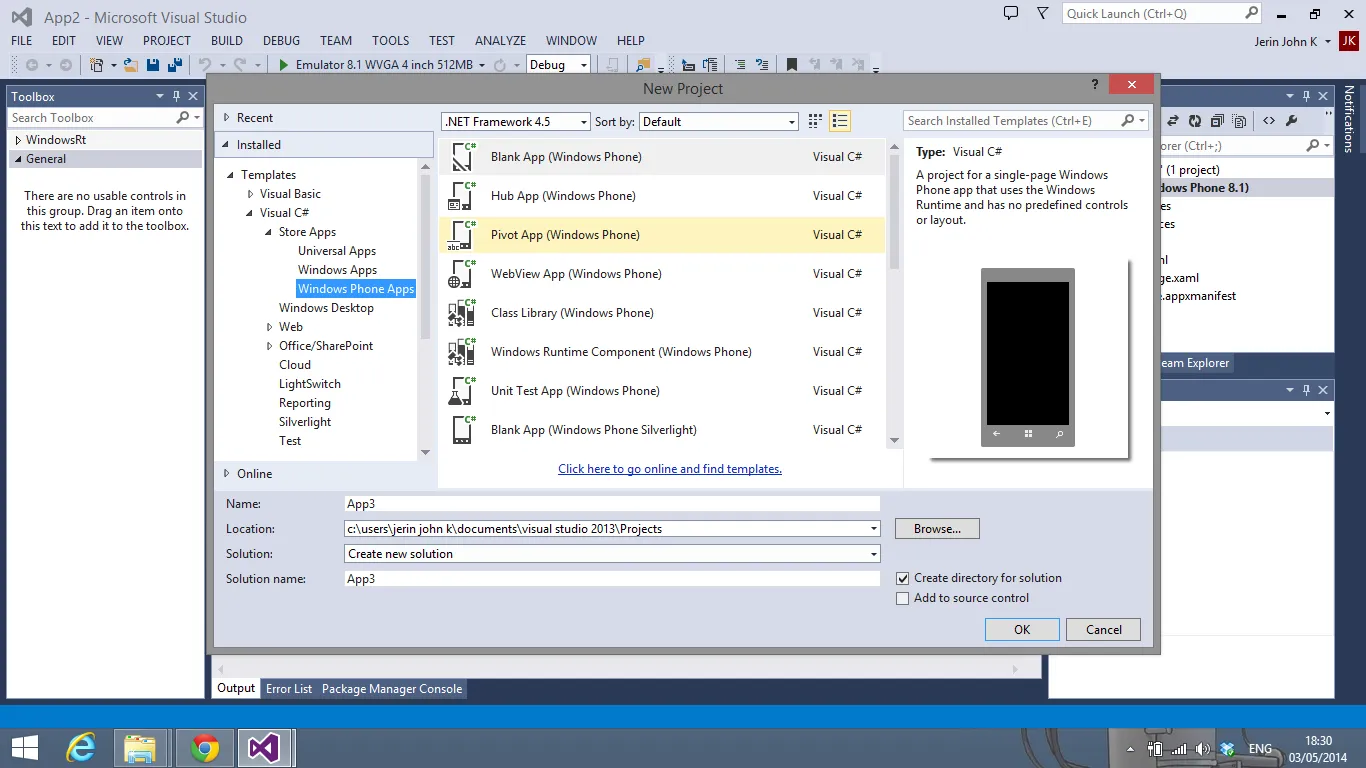Click the dialog Help question mark
1366x768 pixels.
(1097, 85)
